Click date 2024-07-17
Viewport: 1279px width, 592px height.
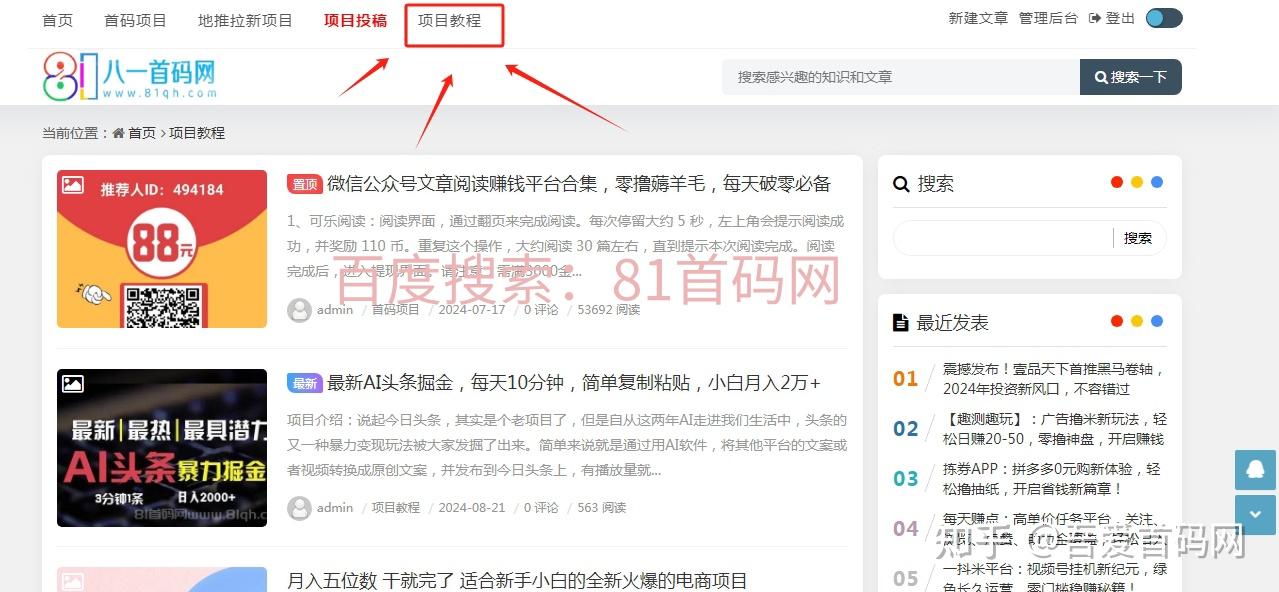(472, 310)
